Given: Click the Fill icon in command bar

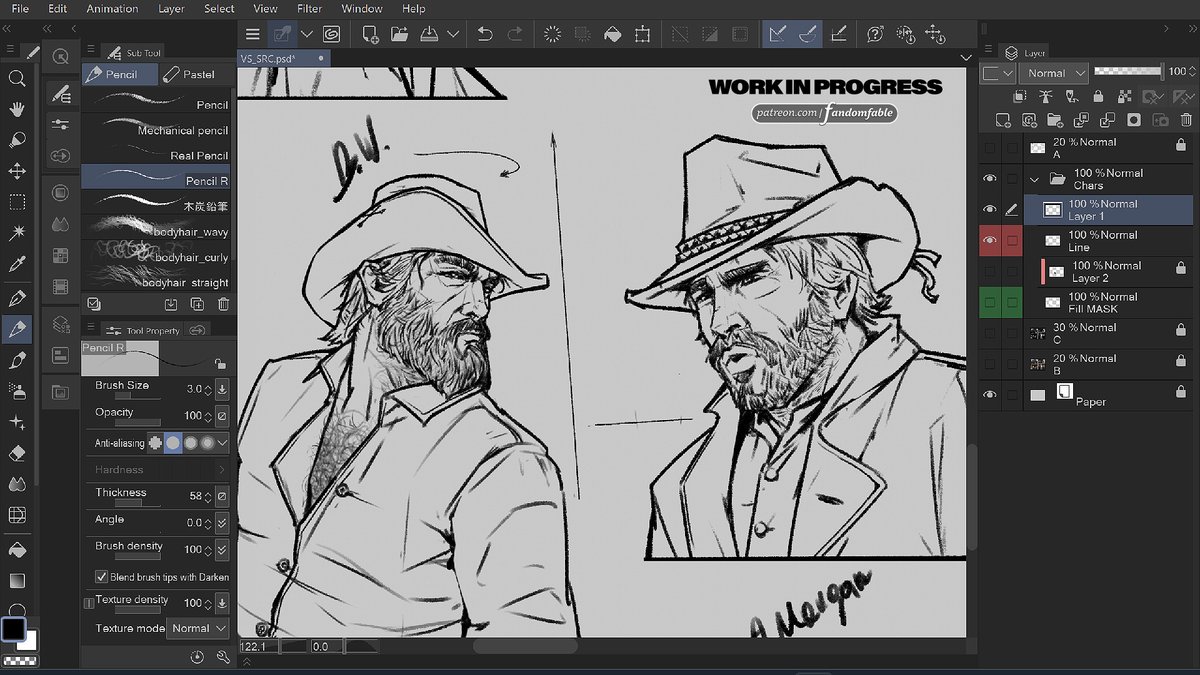Looking at the screenshot, I should (613, 34).
